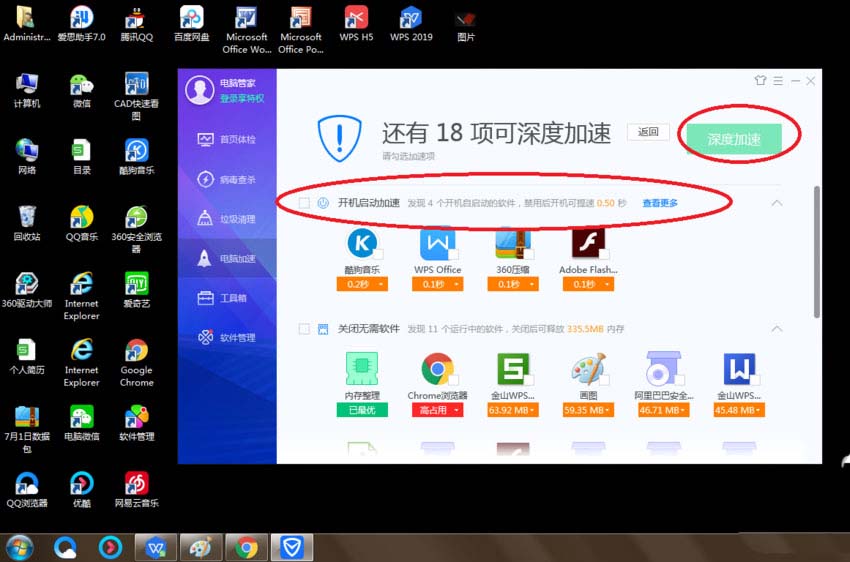Open the main menu icon in title bar
Image resolution: width=850 pixels, height=562 pixels.
click(778, 81)
